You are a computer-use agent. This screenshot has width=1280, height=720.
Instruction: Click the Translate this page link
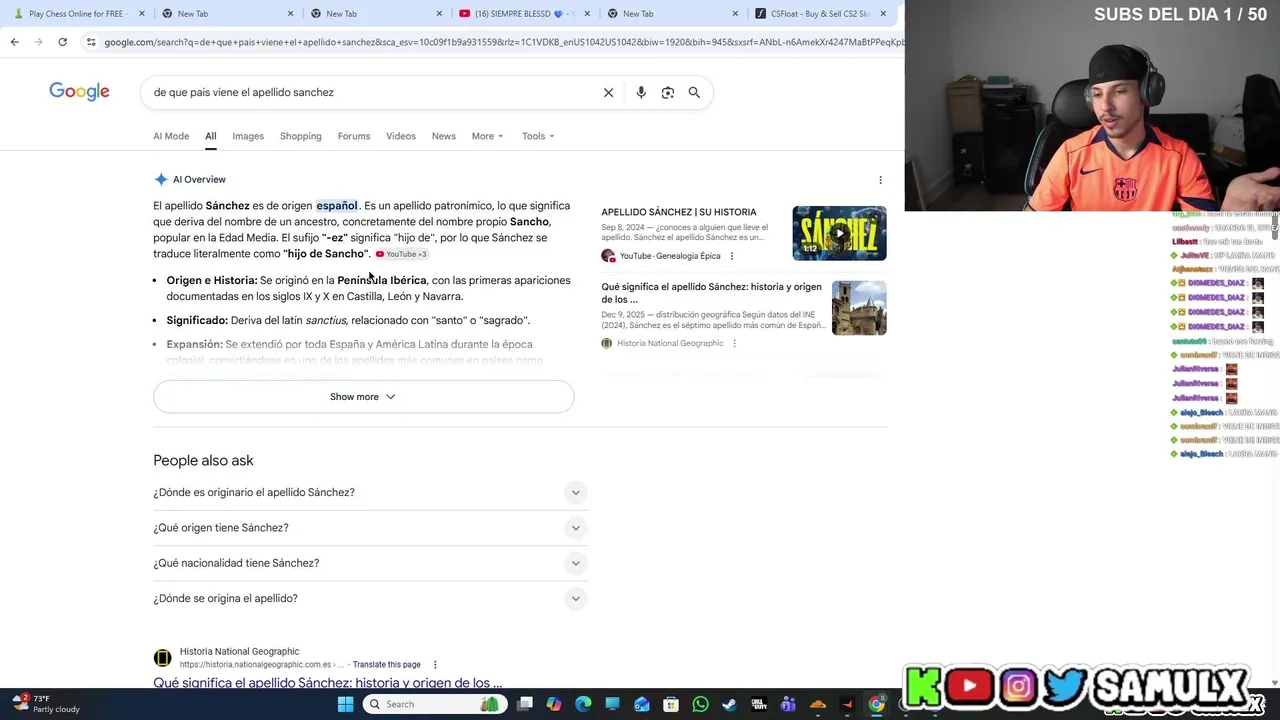tap(387, 665)
